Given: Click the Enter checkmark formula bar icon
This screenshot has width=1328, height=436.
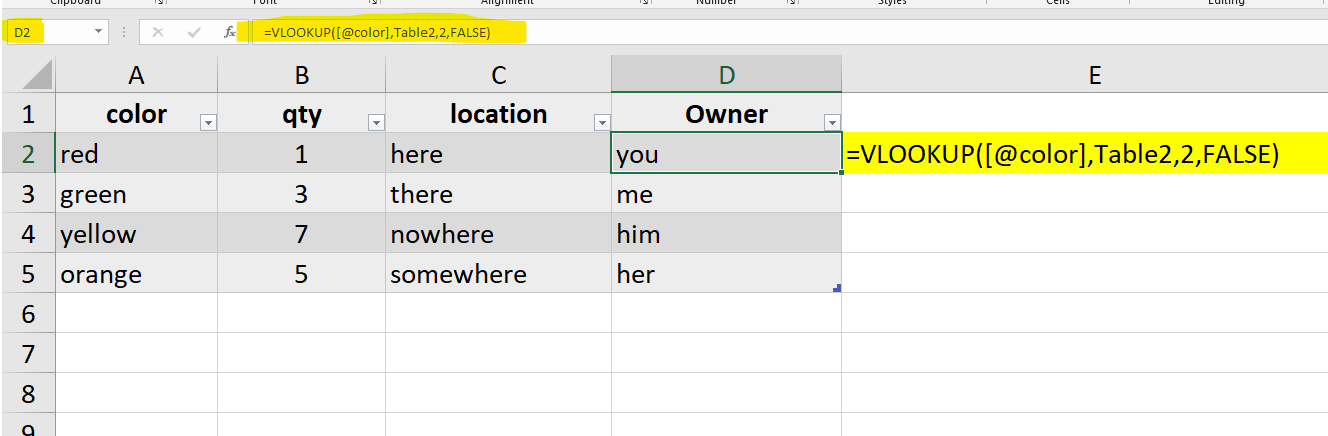Looking at the screenshot, I should coord(194,32).
